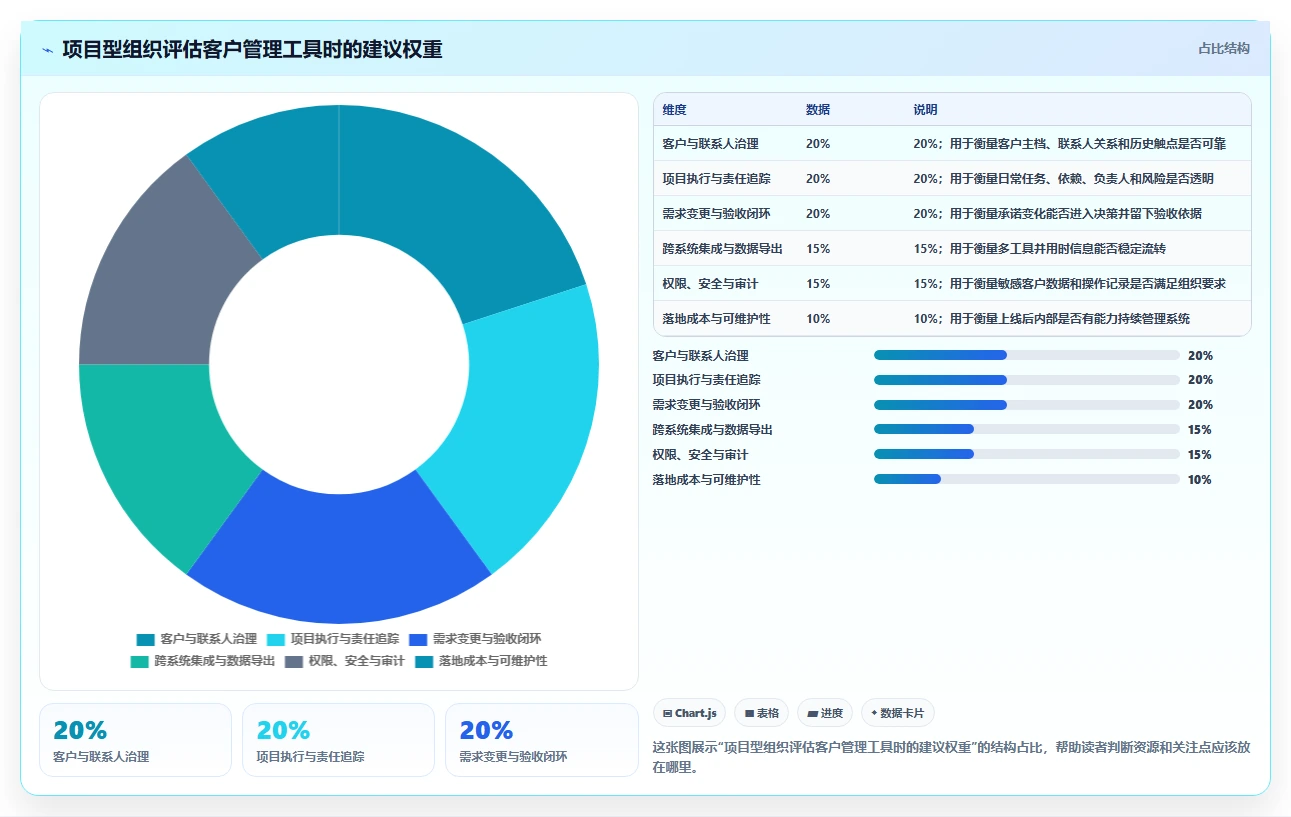Click the Chart.js tag chip
Image resolution: width=1291 pixels, height=817 pixels.
coord(689,713)
